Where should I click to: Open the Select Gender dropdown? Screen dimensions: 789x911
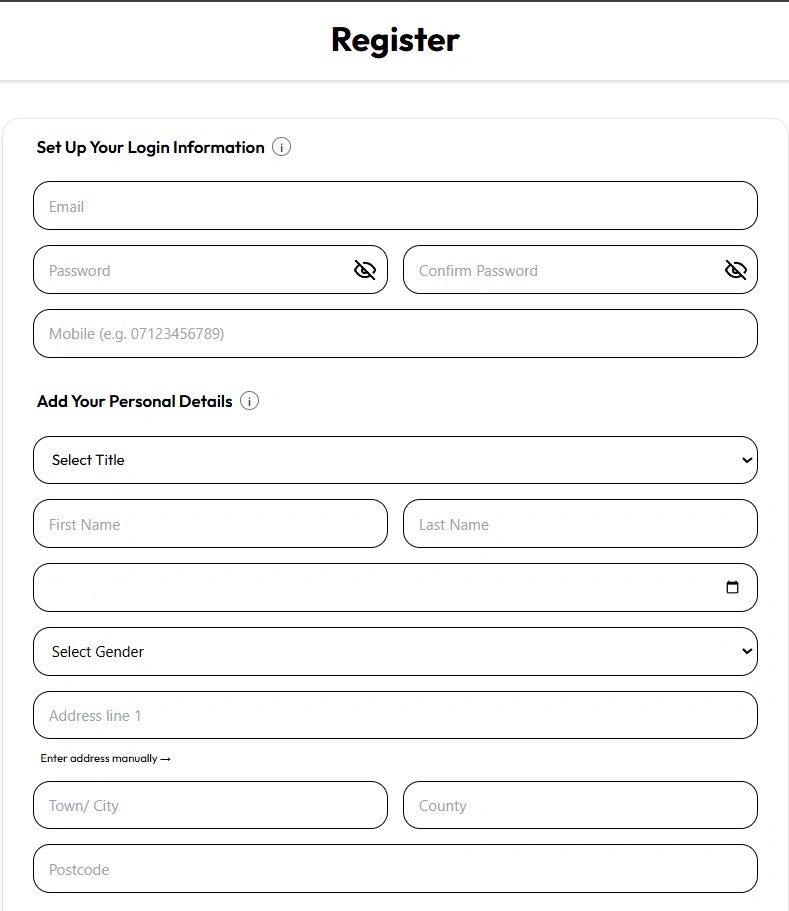pyautogui.click(x=395, y=651)
